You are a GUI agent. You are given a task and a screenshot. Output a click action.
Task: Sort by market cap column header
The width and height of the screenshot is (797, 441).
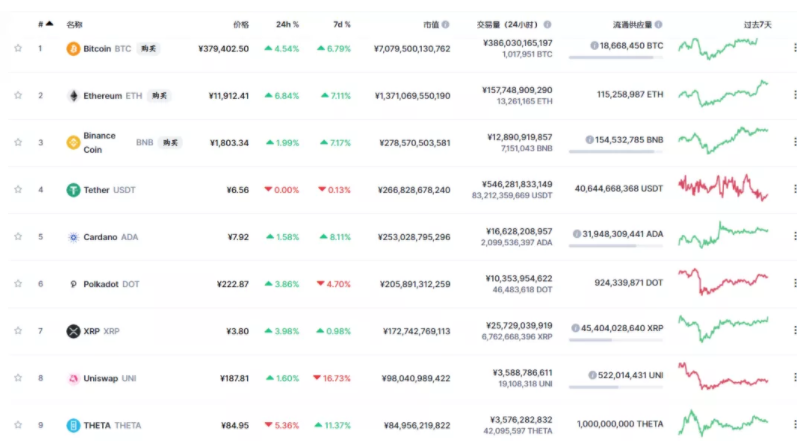pyautogui.click(x=431, y=24)
